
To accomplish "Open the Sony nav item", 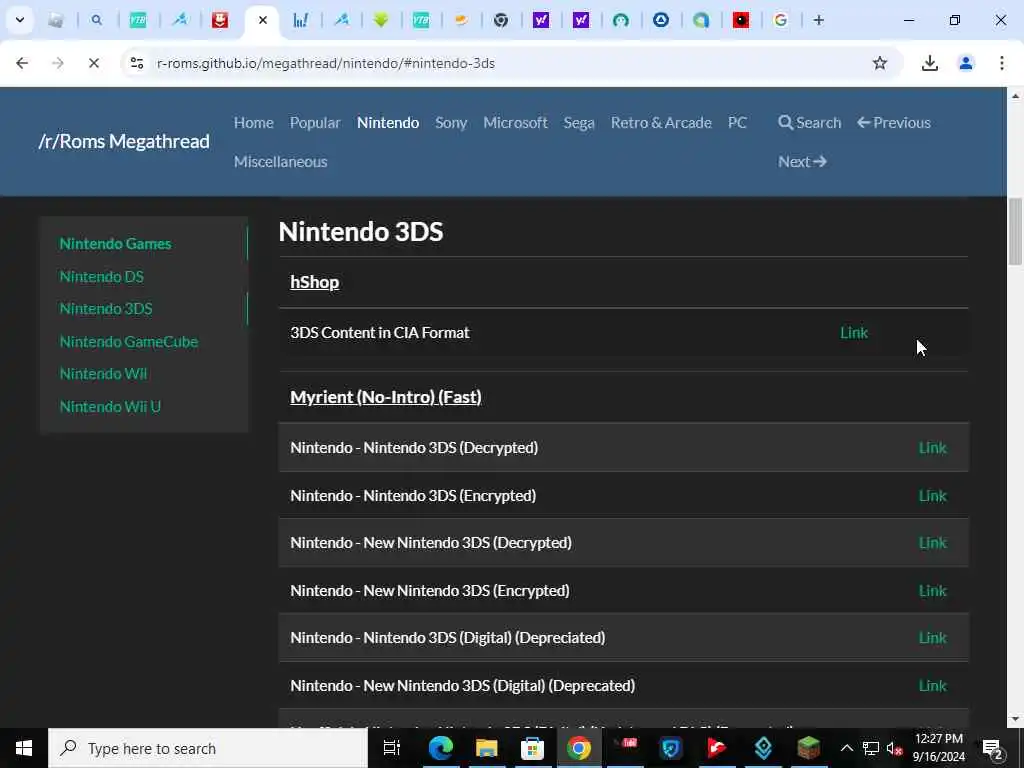I will pos(451,123).
